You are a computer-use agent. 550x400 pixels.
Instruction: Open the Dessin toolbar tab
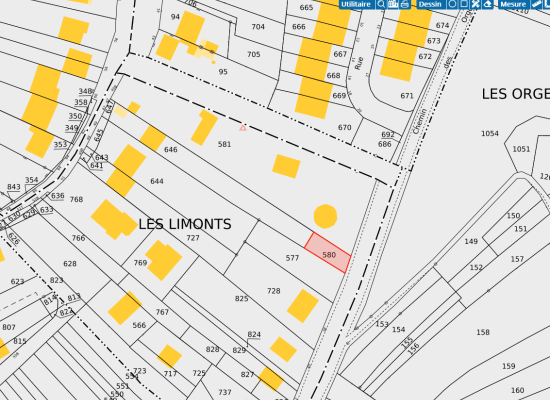pos(430,4)
